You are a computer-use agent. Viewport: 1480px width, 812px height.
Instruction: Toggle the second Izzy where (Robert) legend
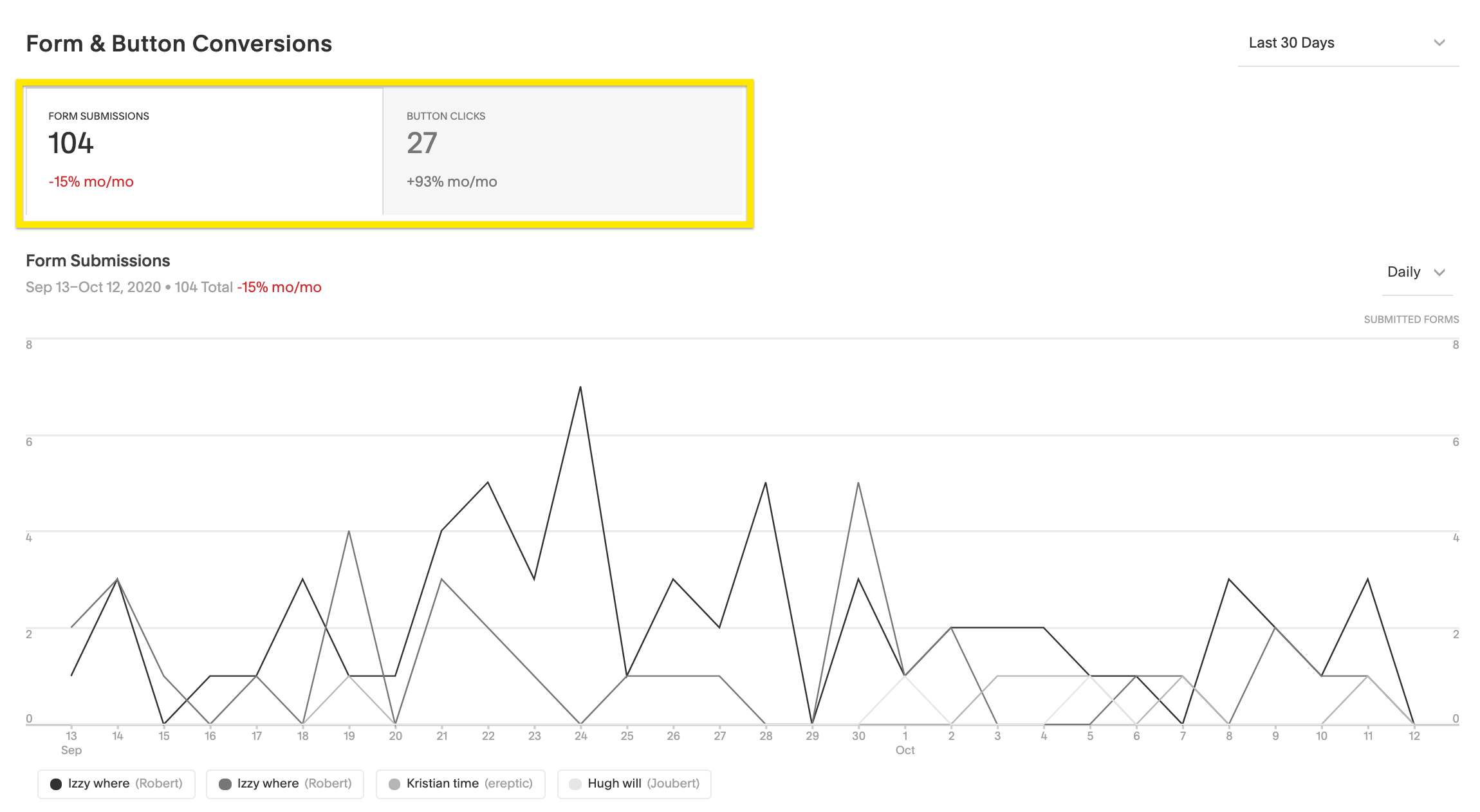click(285, 784)
